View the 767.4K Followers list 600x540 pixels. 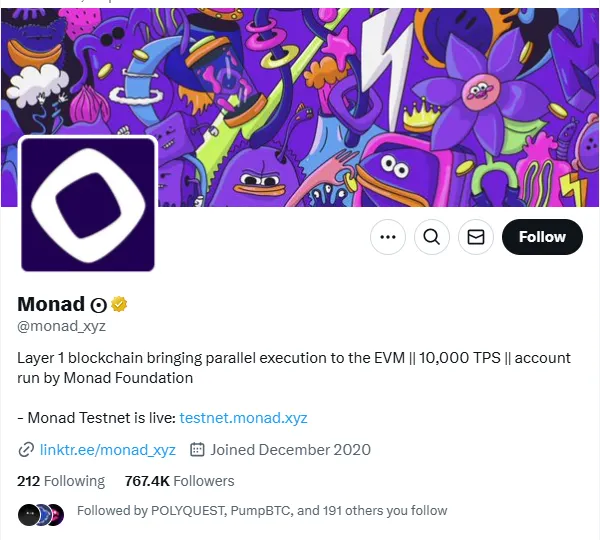click(179, 481)
